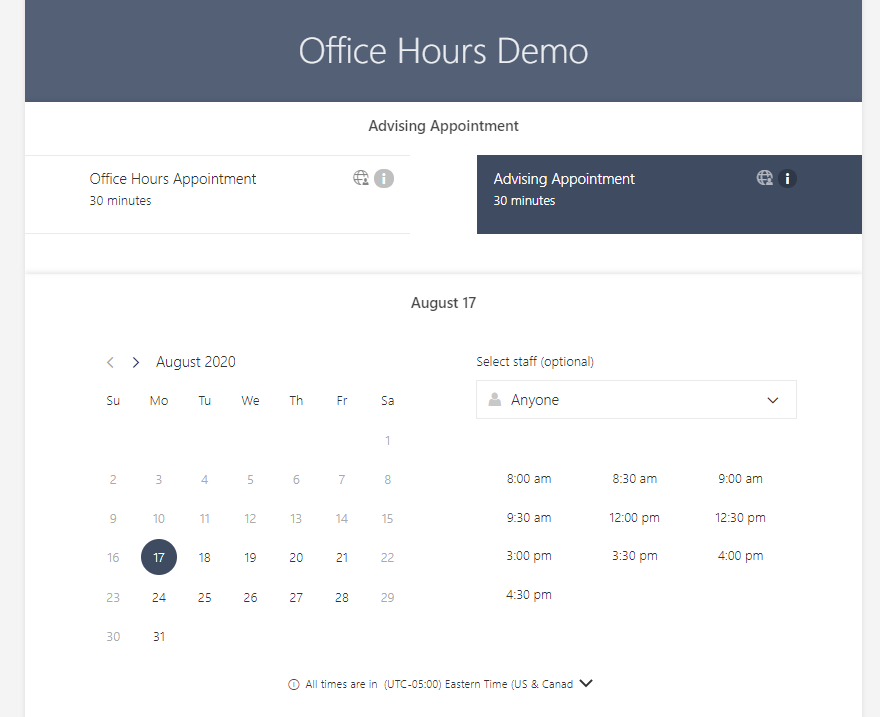
Task: Click the info icon for Advising Appointment
Action: pyautogui.click(x=787, y=178)
